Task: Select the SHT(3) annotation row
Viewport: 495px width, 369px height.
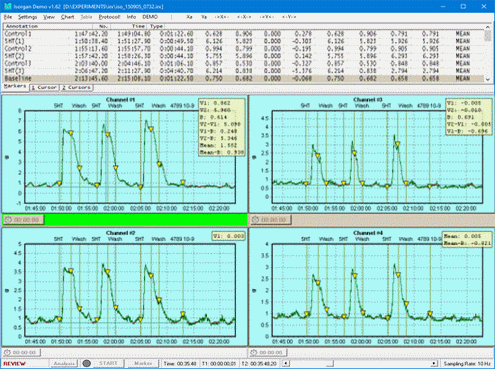Action: point(244,71)
